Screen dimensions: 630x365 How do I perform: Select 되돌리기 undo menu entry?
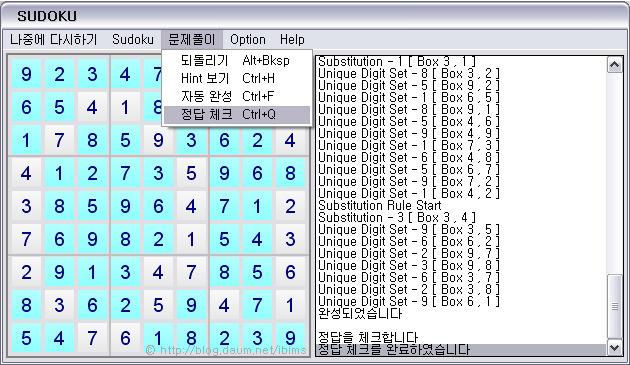(x=237, y=60)
